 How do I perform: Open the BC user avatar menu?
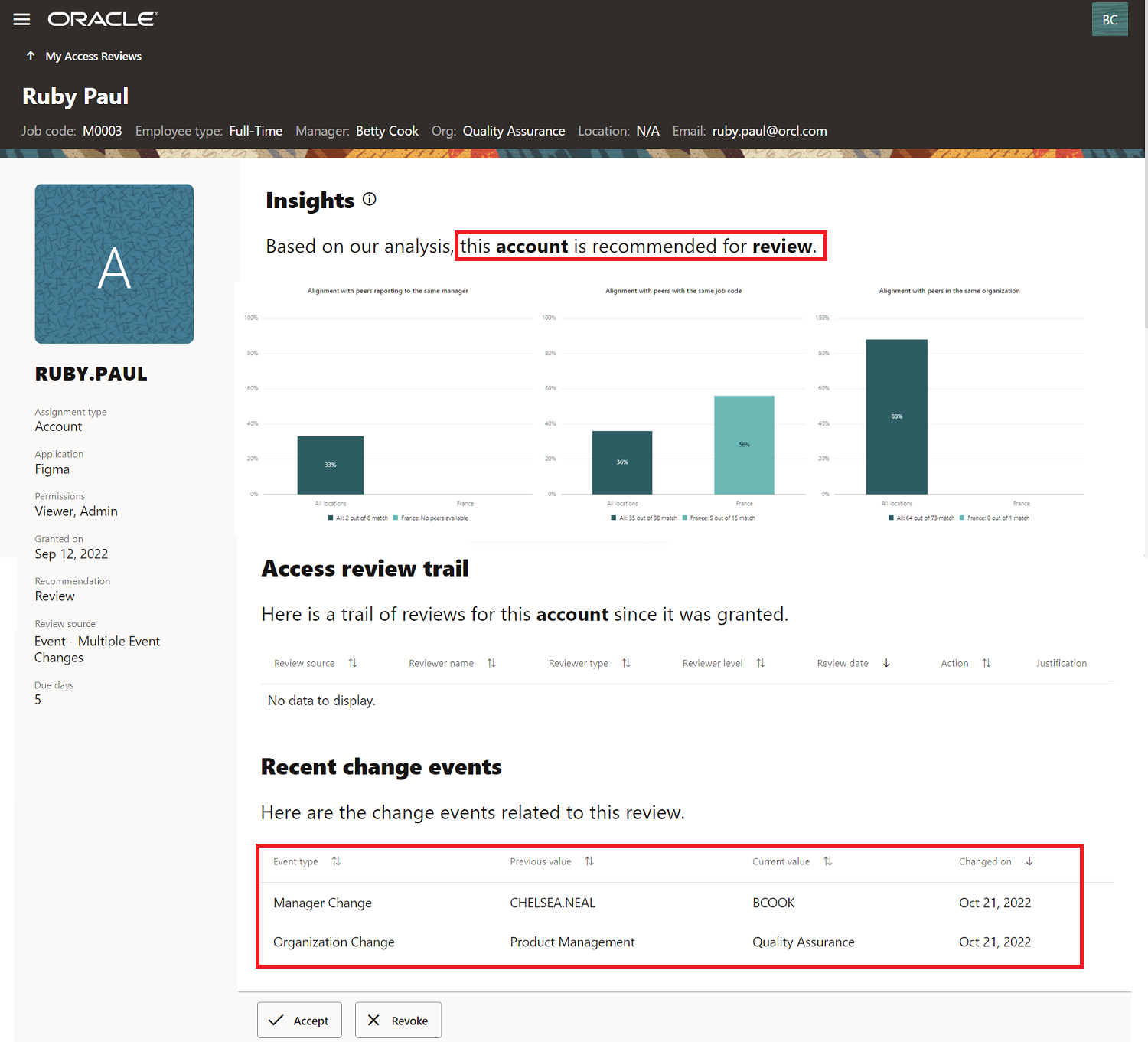(1110, 19)
